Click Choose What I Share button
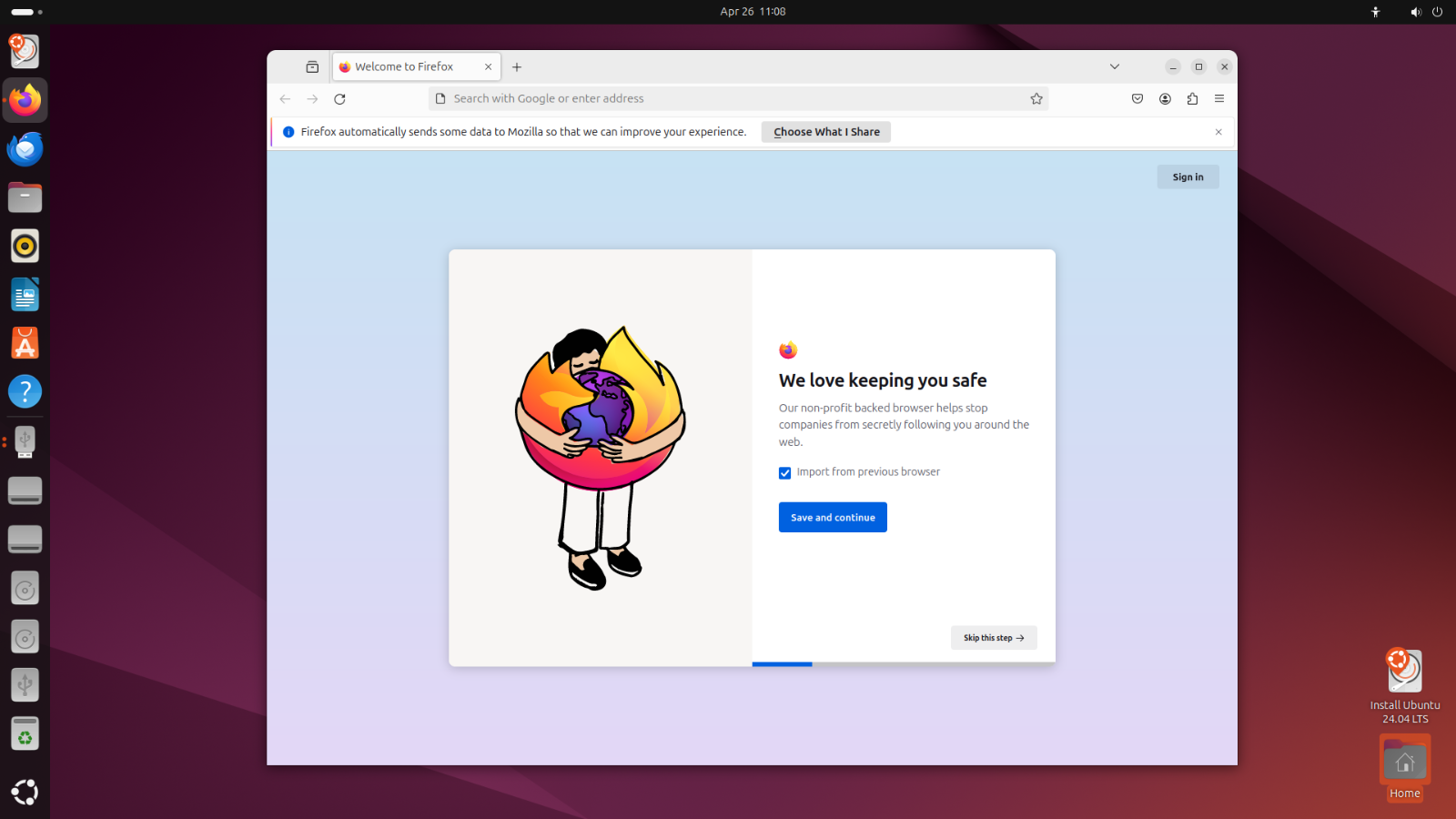The image size is (1456, 819). point(826,132)
